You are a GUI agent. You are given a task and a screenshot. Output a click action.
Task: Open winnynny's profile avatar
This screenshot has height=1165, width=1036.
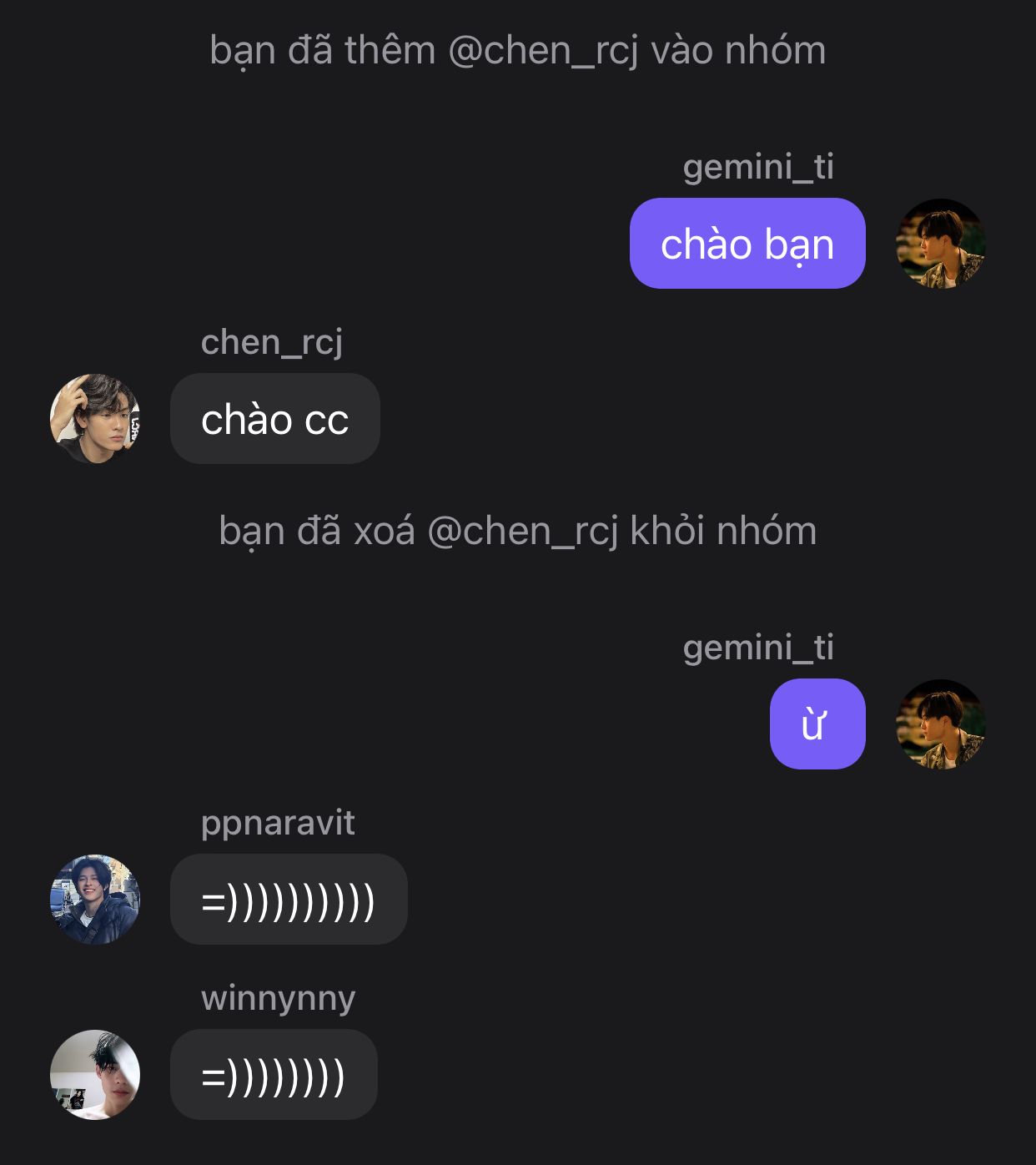click(x=95, y=1075)
